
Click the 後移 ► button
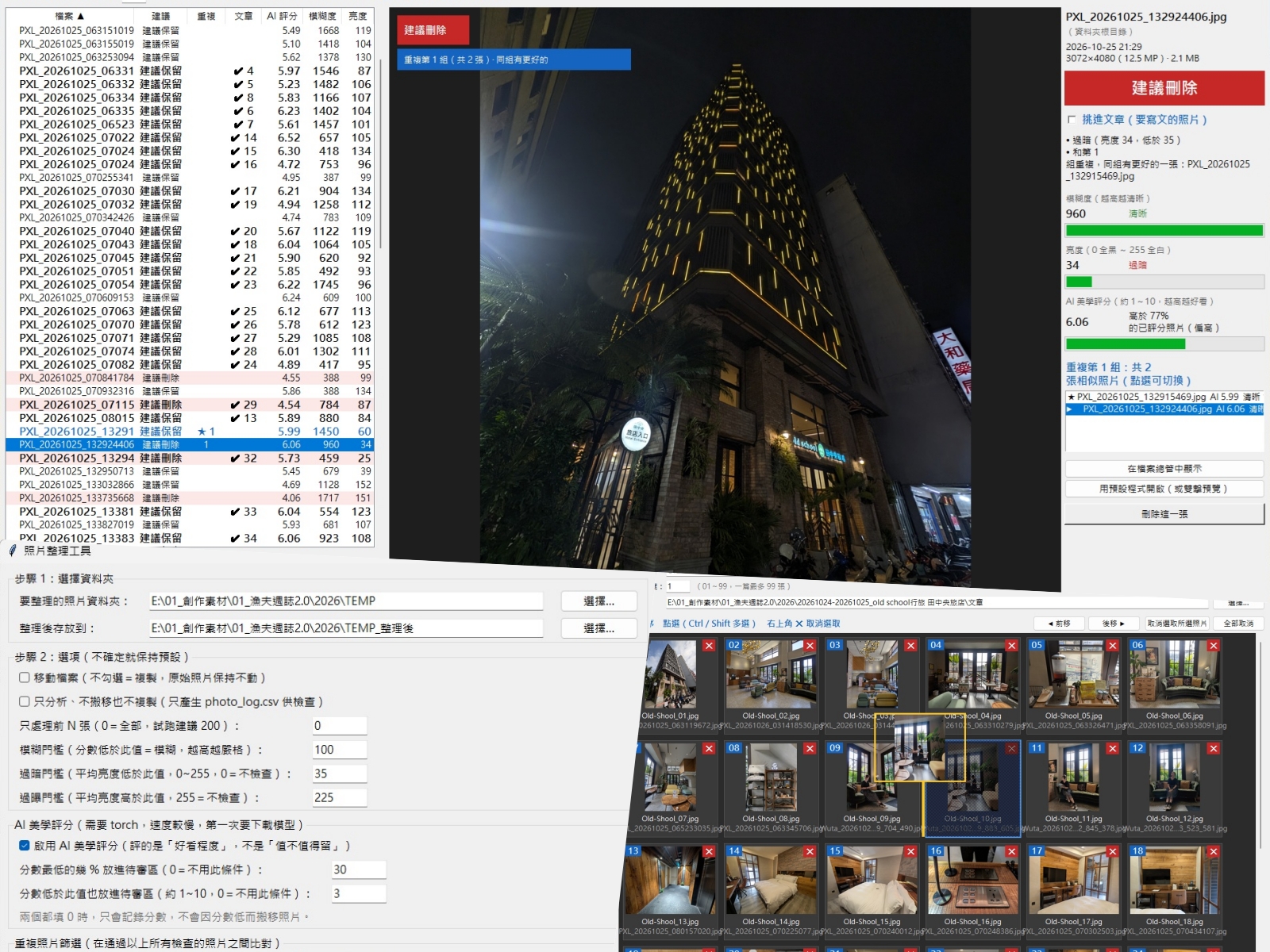(x=1114, y=624)
